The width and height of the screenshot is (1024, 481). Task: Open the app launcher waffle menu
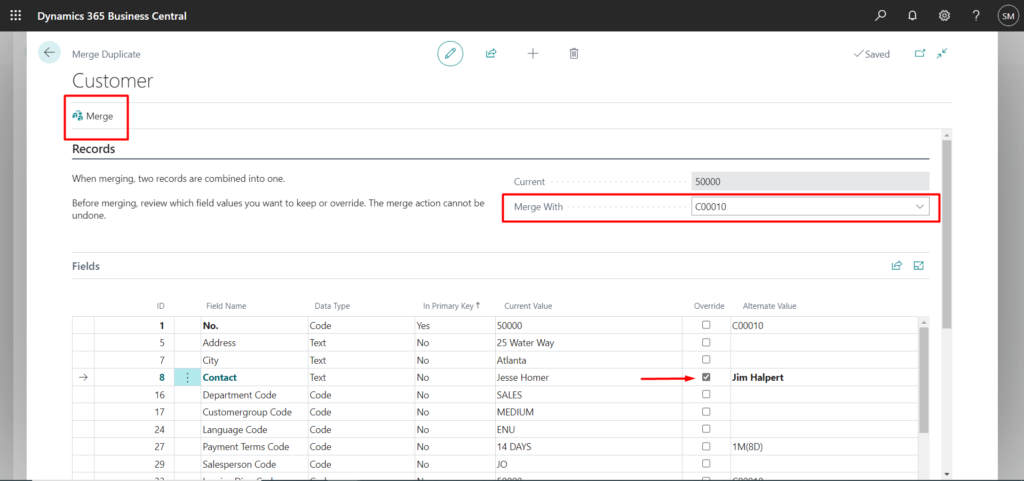[15, 15]
